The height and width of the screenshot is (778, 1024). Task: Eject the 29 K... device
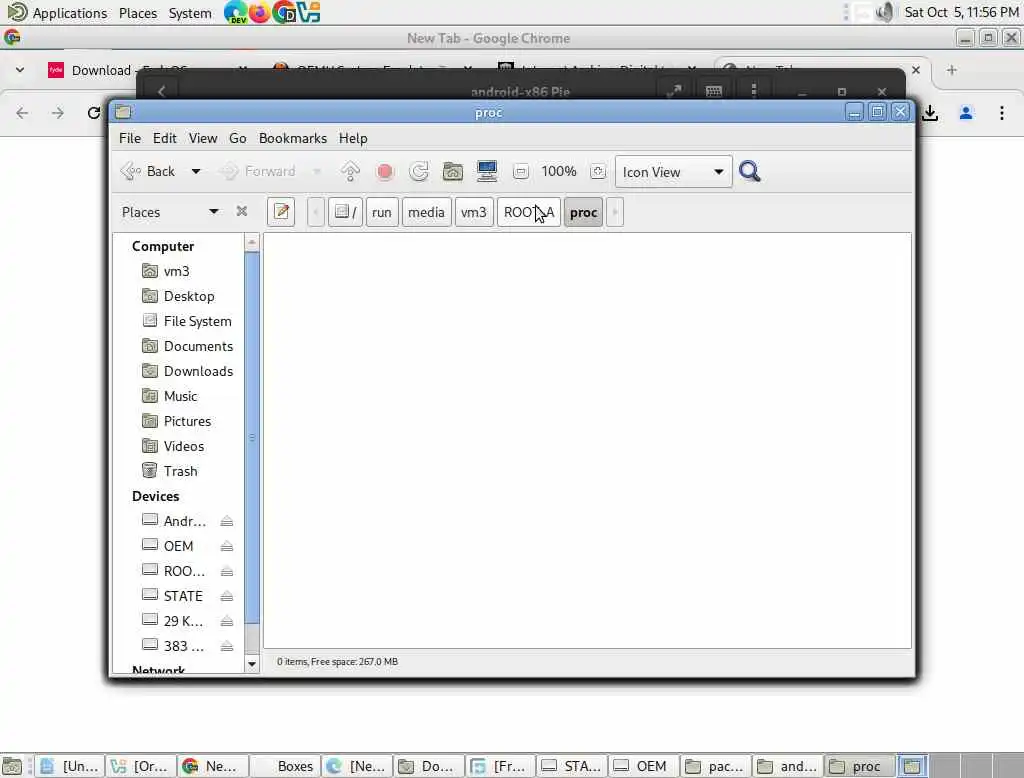click(x=227, y=621)
